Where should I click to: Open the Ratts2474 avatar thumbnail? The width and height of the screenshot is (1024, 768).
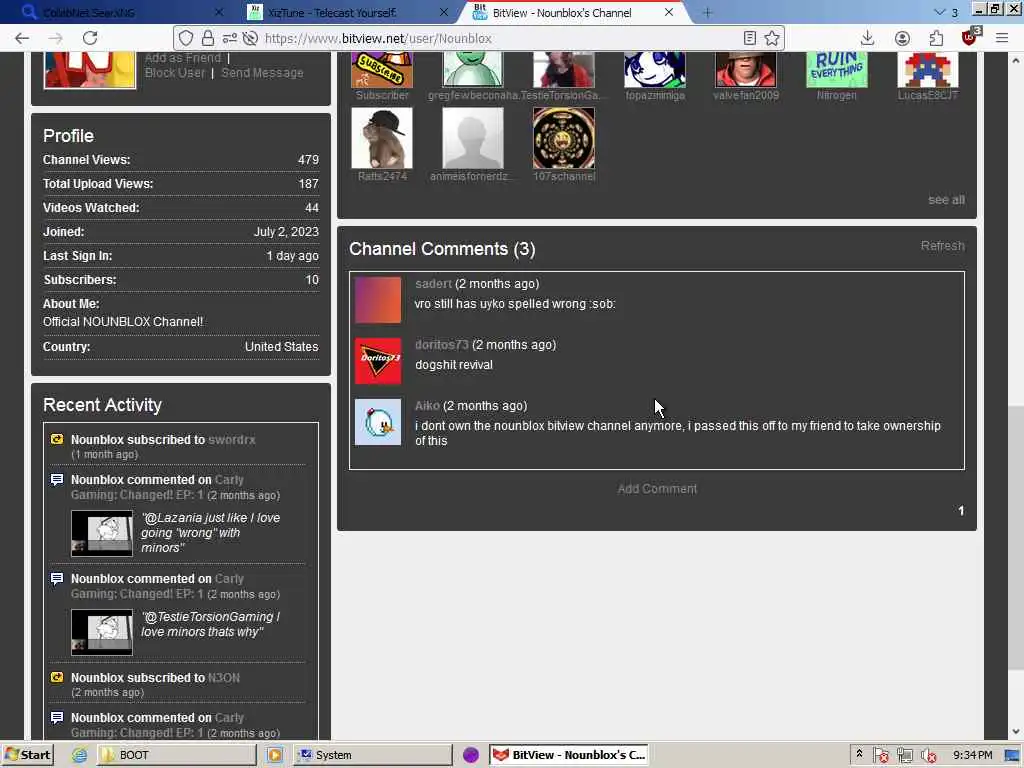(382, 138)
